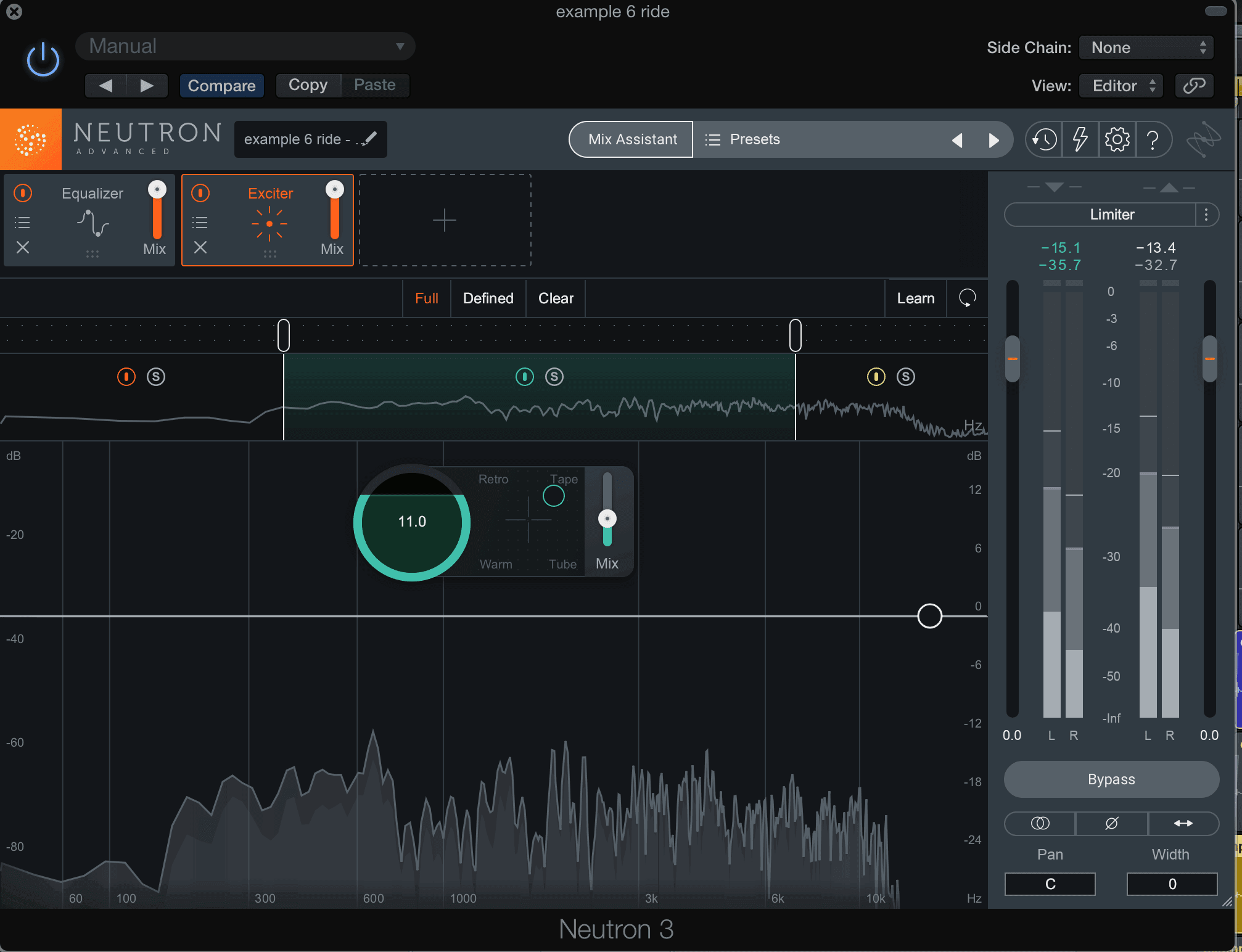
Task: Click the Bypass button
Action: point(1111,779)
